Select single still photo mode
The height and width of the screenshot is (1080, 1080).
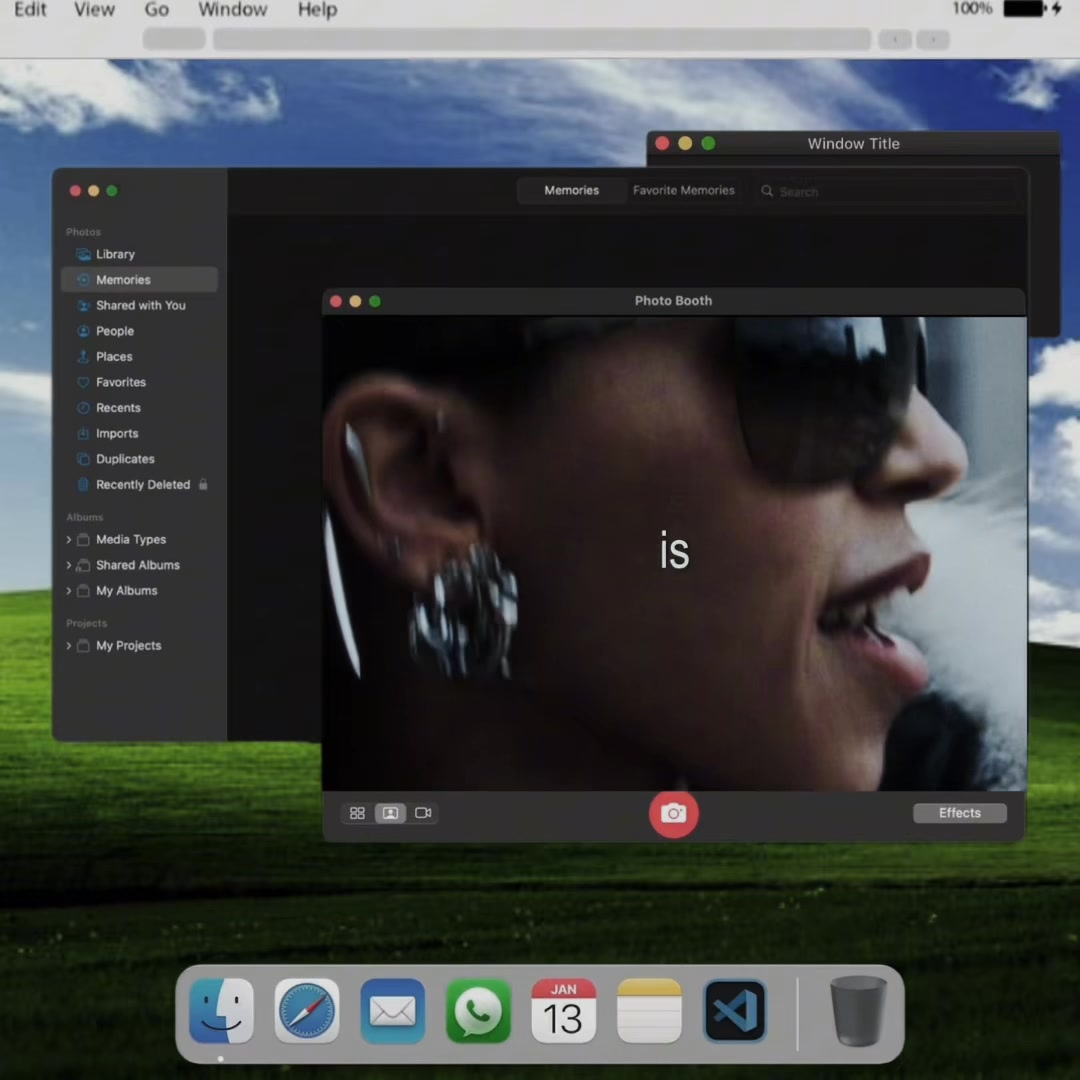pos(390,813)
